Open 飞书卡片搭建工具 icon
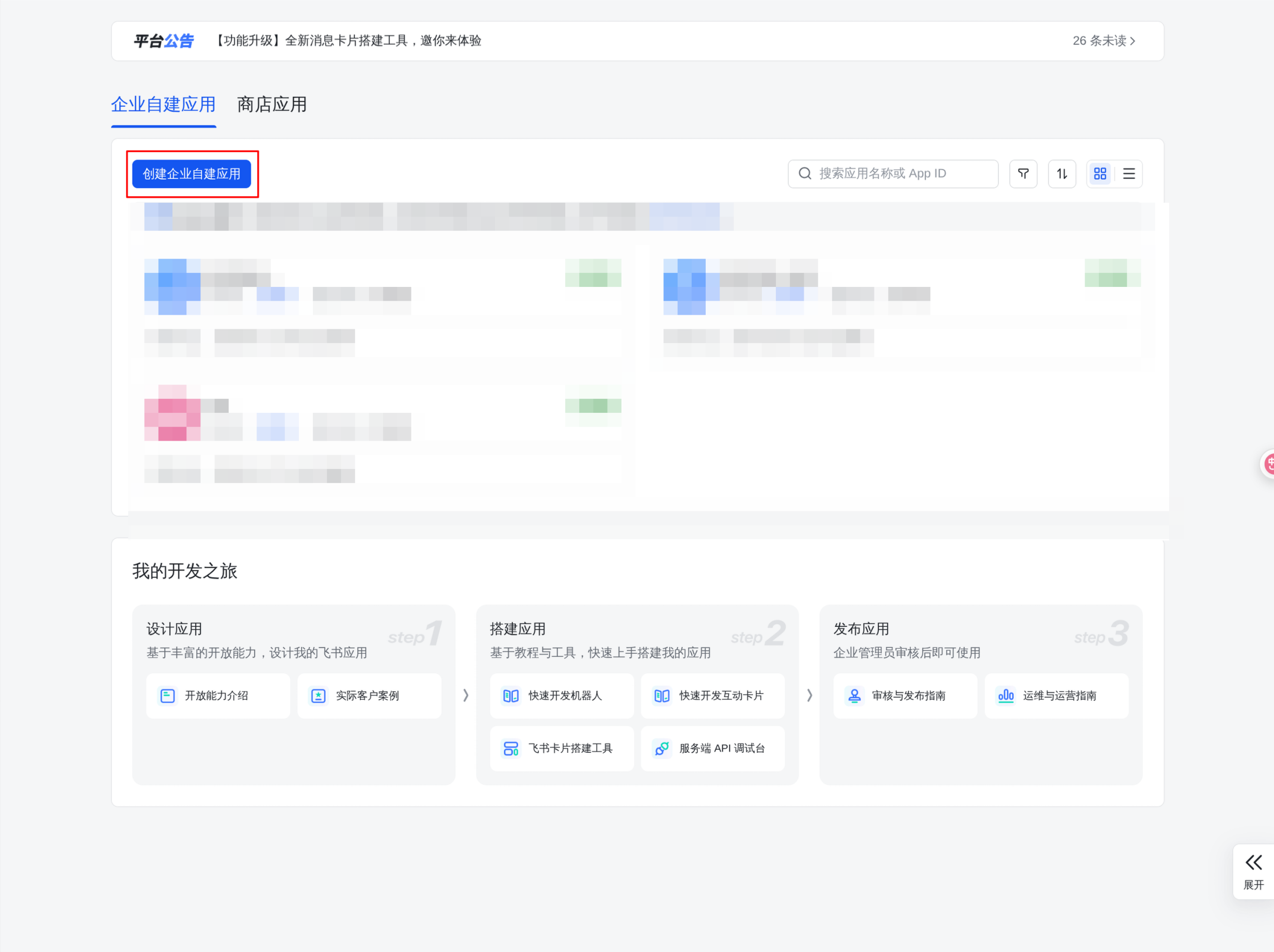The height and width of the screenshot is (952, 1274). [511, 748]
